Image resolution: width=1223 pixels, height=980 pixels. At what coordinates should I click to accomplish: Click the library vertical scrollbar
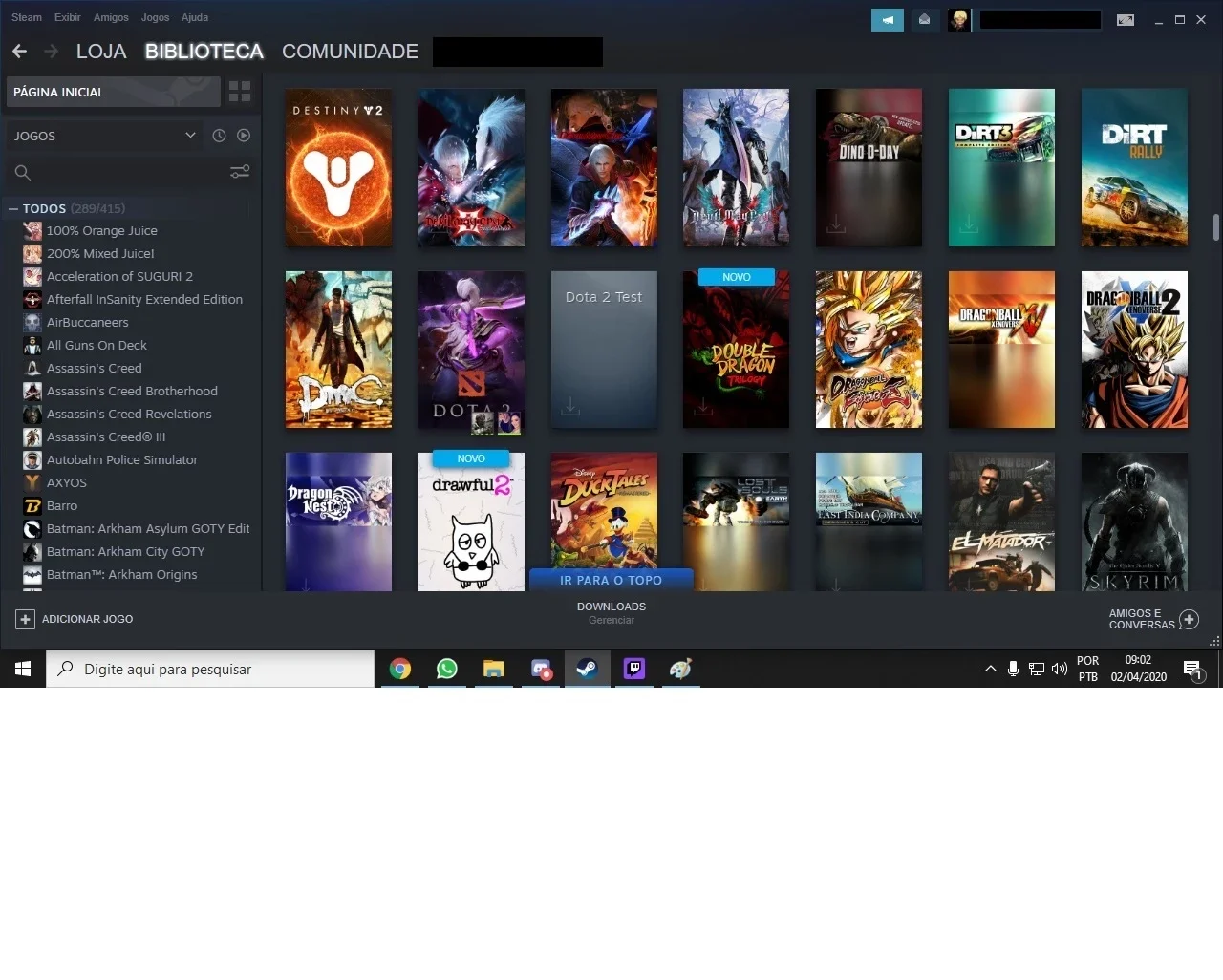(x=1216, y=227)
